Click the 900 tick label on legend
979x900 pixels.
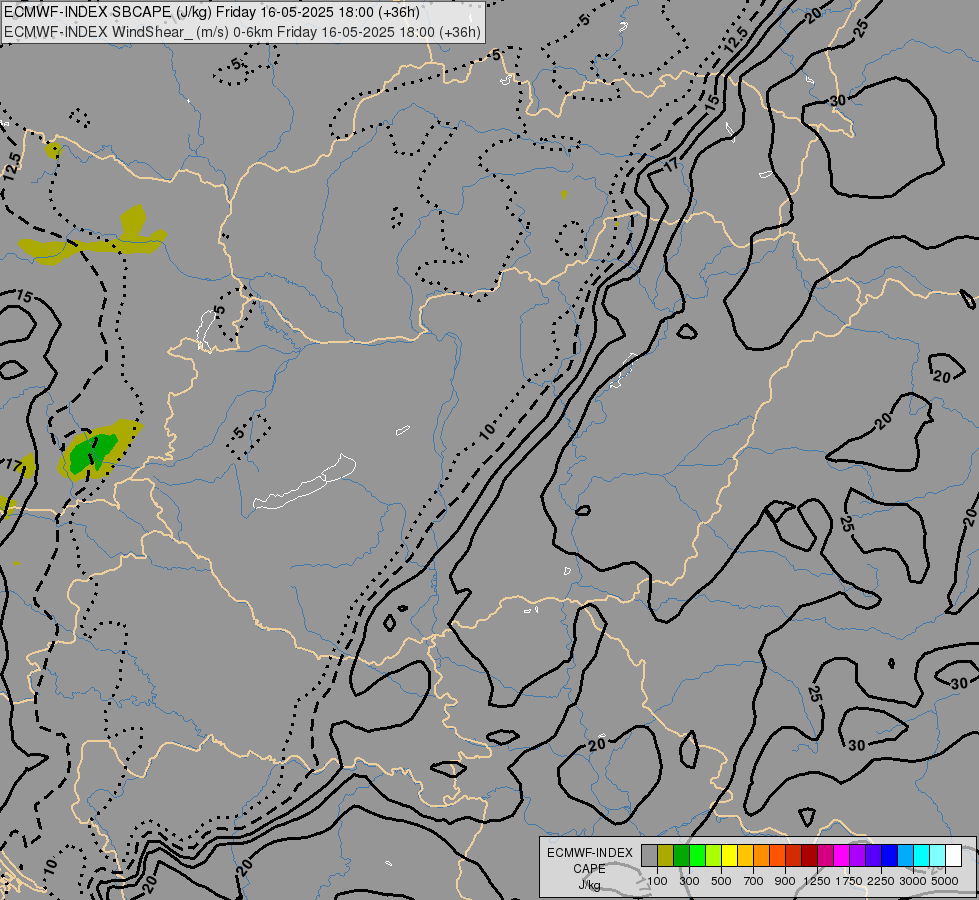tap(785, 881)
